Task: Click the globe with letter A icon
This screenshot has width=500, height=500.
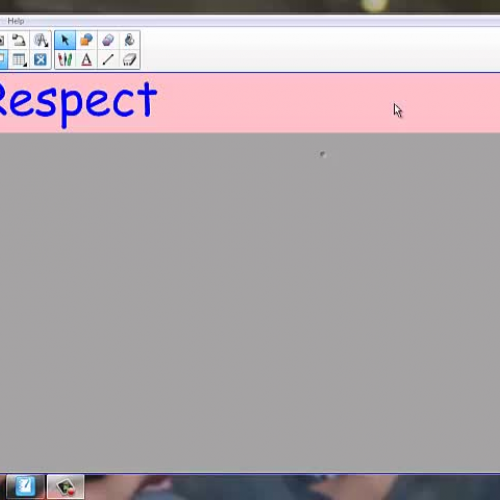Action: tap(41, 40)
